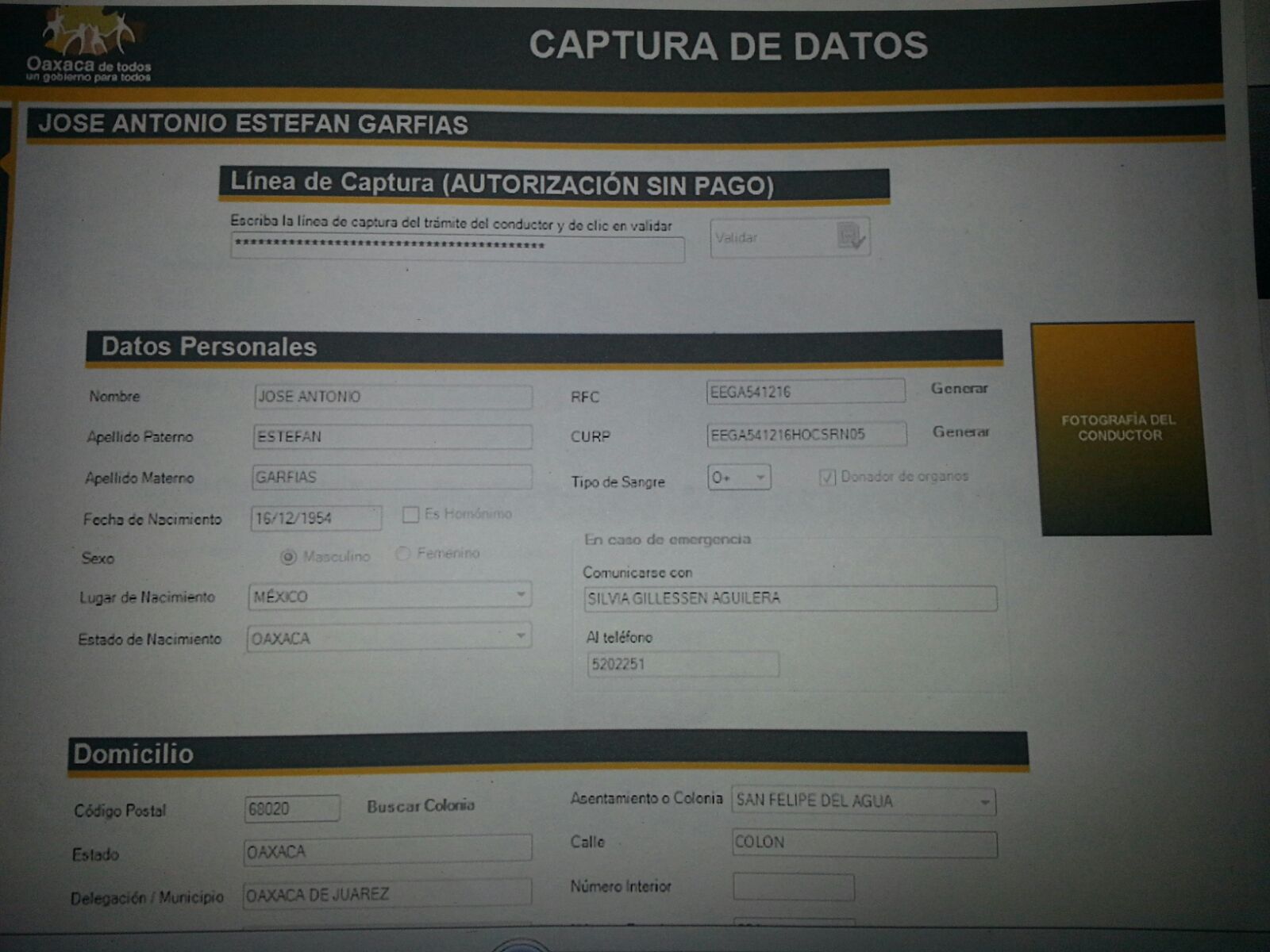Open the Tipo de Sangre dropdown
1270x952 pixels.
[x=739, y=478]
